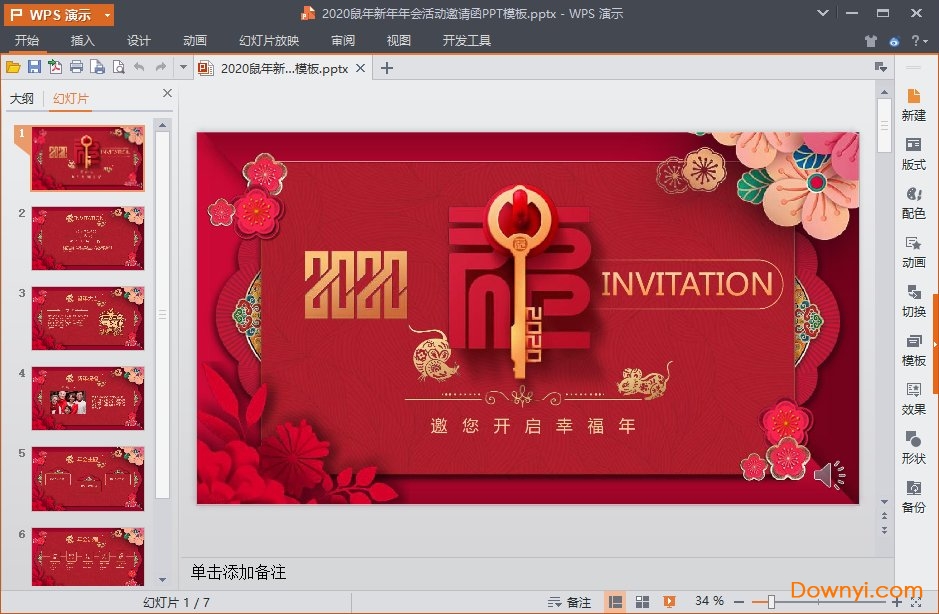Save the file with the Save icon
This screenshot has width=939, height=614.
pyautogui.click(x=33, y=66)
